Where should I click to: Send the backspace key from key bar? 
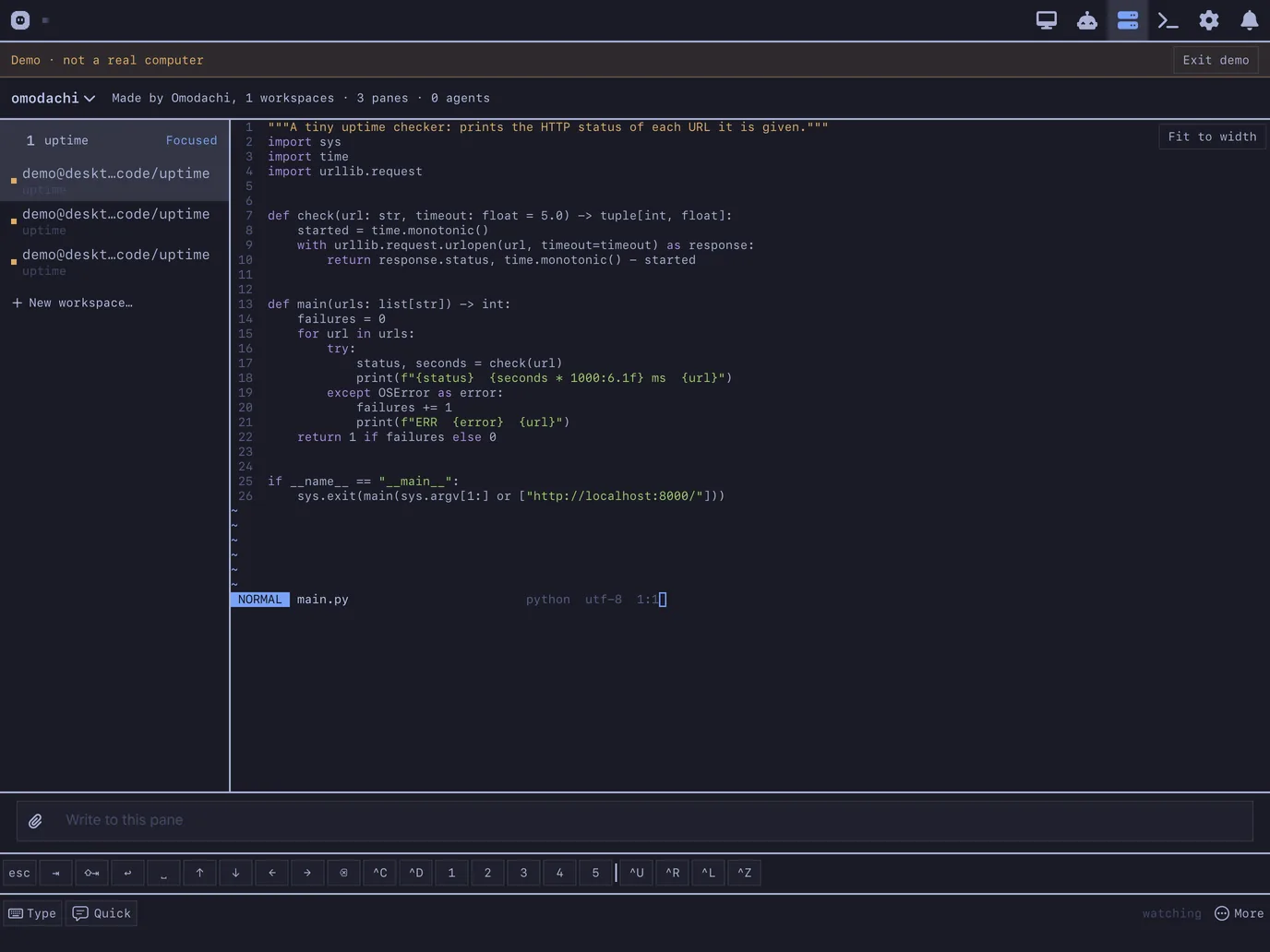[x=343, y=873]
